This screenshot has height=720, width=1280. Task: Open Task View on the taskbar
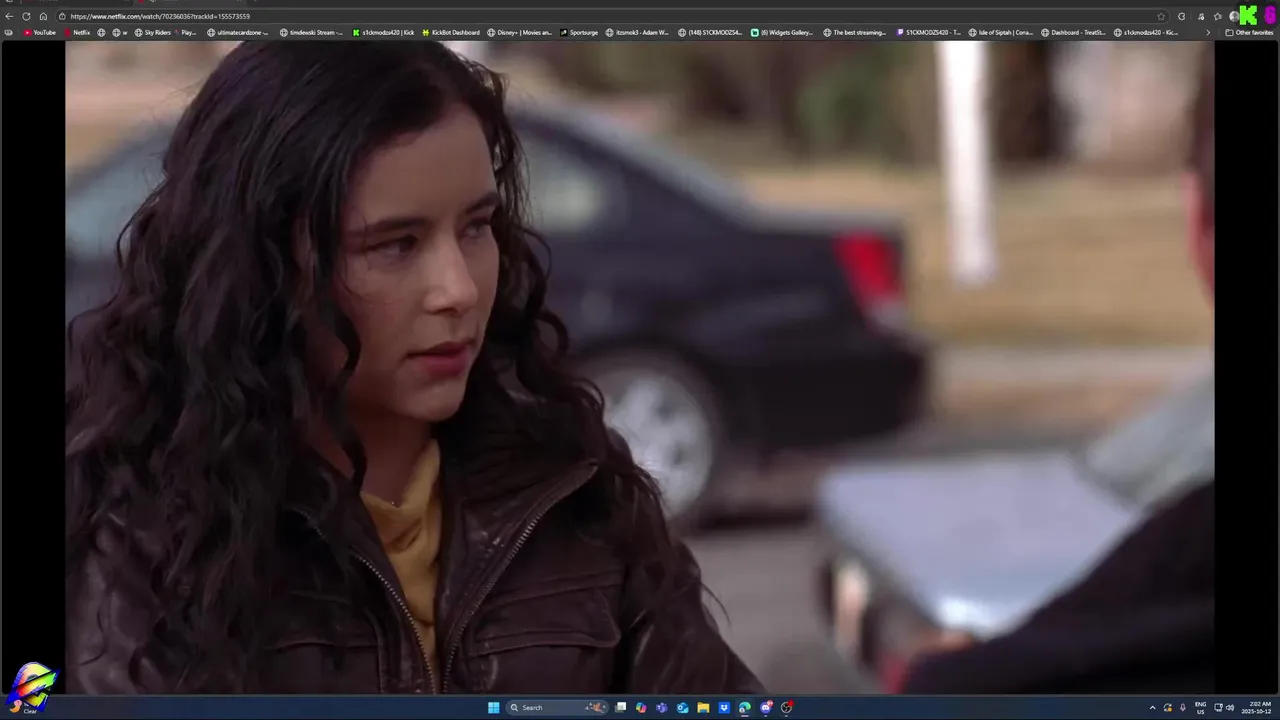(620, 707)
